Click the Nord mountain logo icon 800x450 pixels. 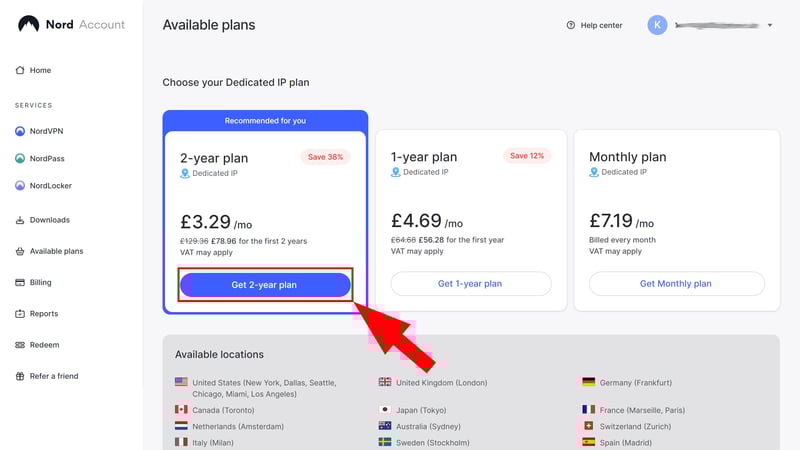click(x=29, y=24)
